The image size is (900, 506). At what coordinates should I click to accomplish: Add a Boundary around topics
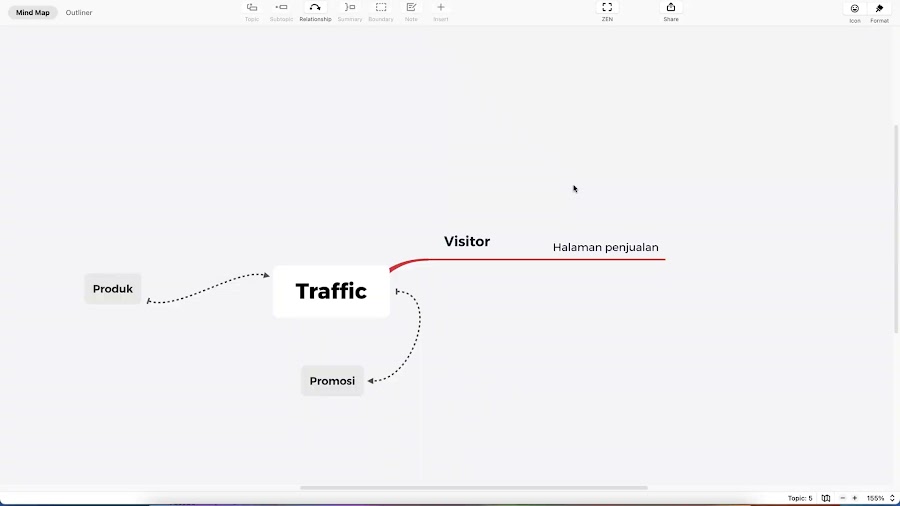[x=381, y=12]
